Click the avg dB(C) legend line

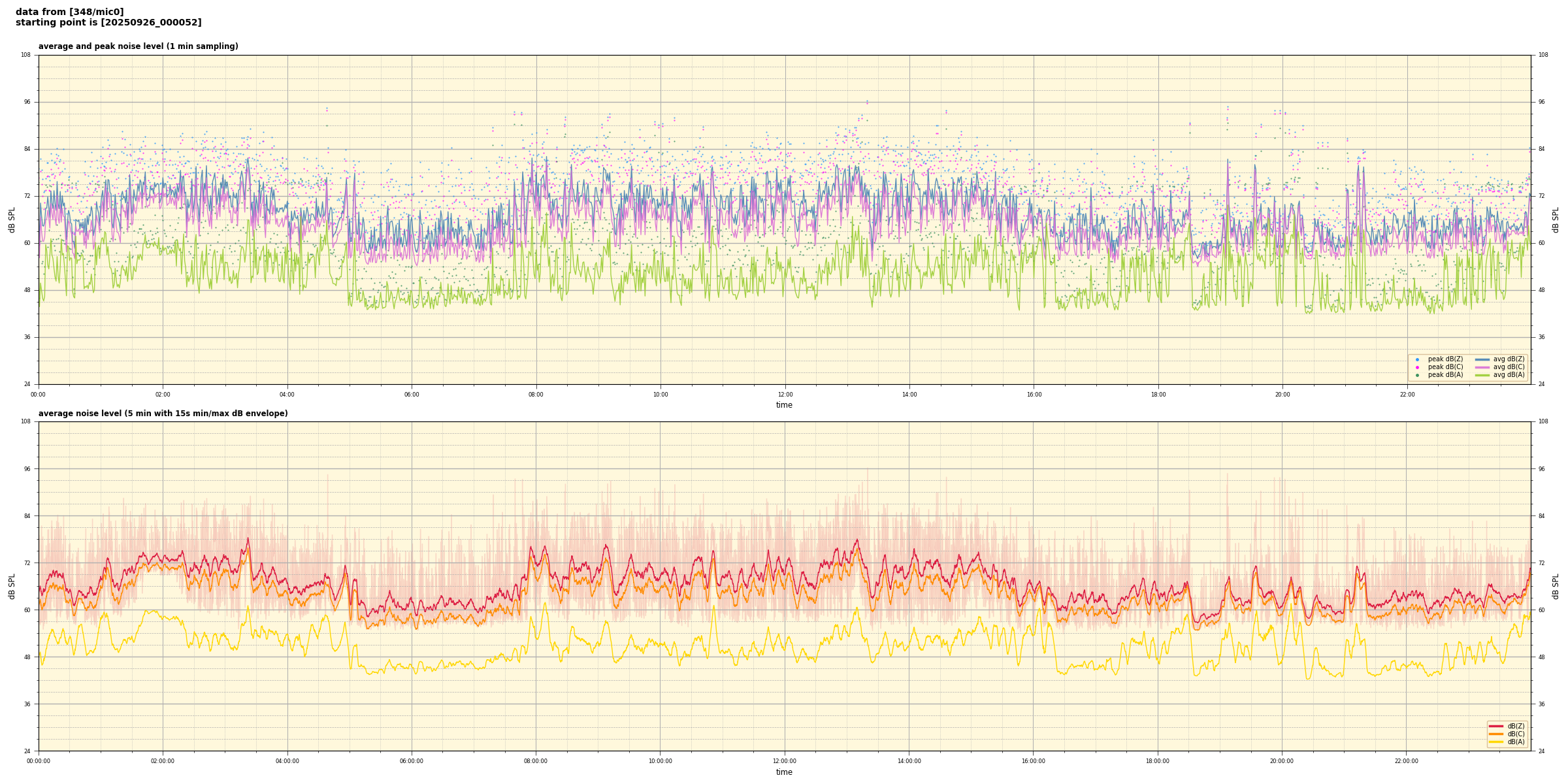tap(1482, 367)
